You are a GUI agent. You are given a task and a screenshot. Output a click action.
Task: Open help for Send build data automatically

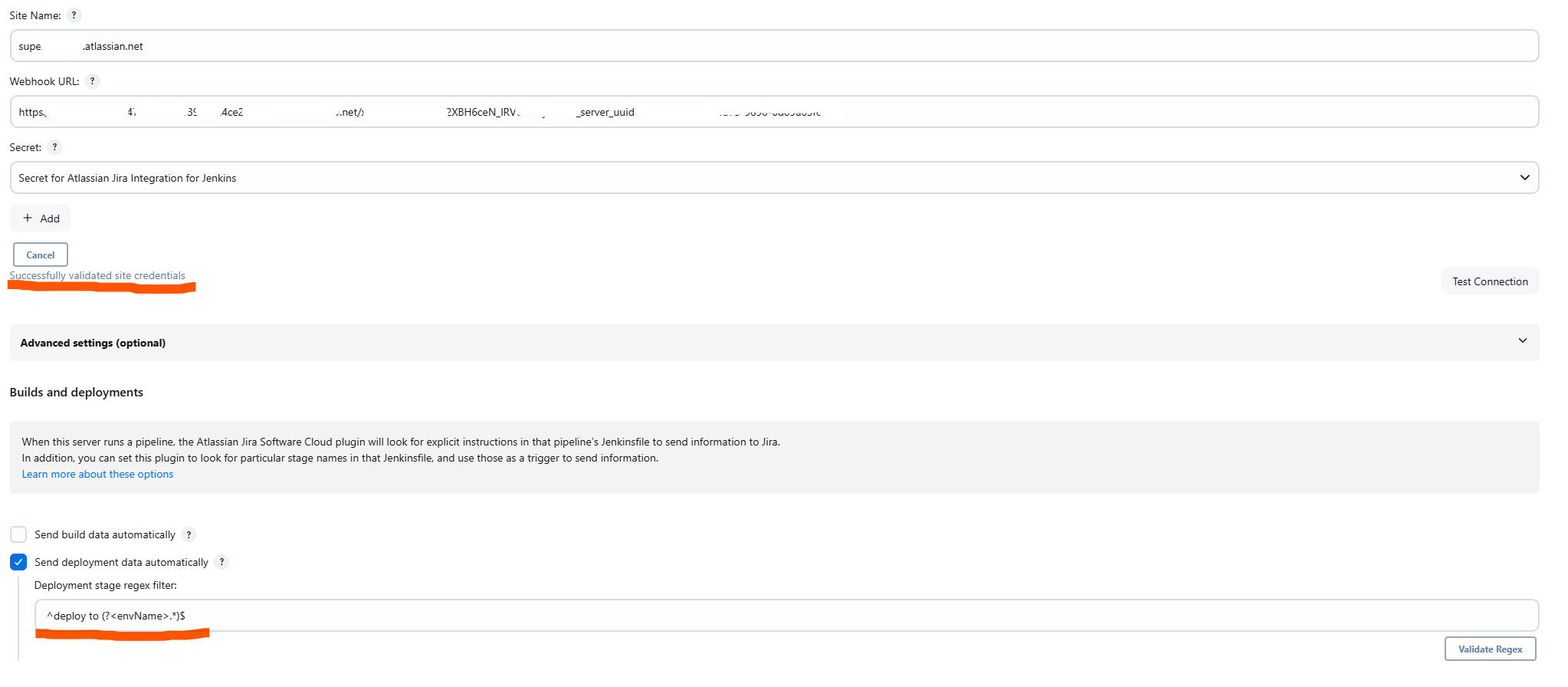tap(189, 535)
